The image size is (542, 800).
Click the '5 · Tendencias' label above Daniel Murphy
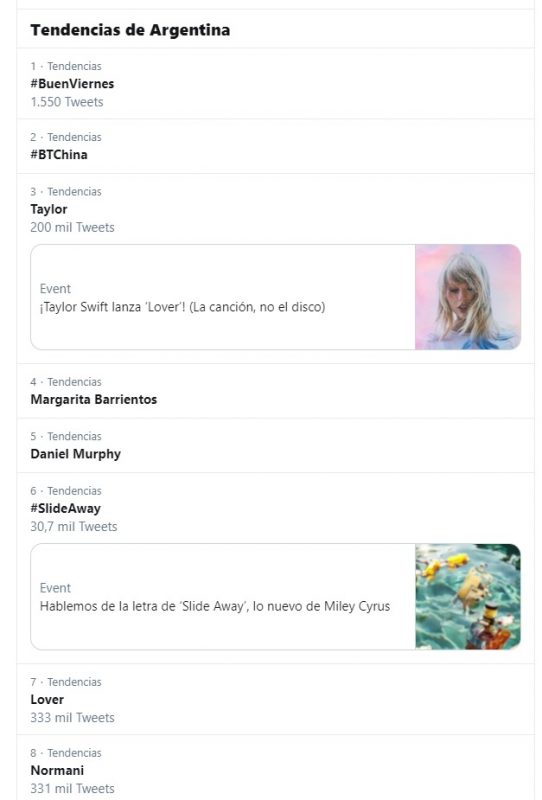click(x=66, y=437)
